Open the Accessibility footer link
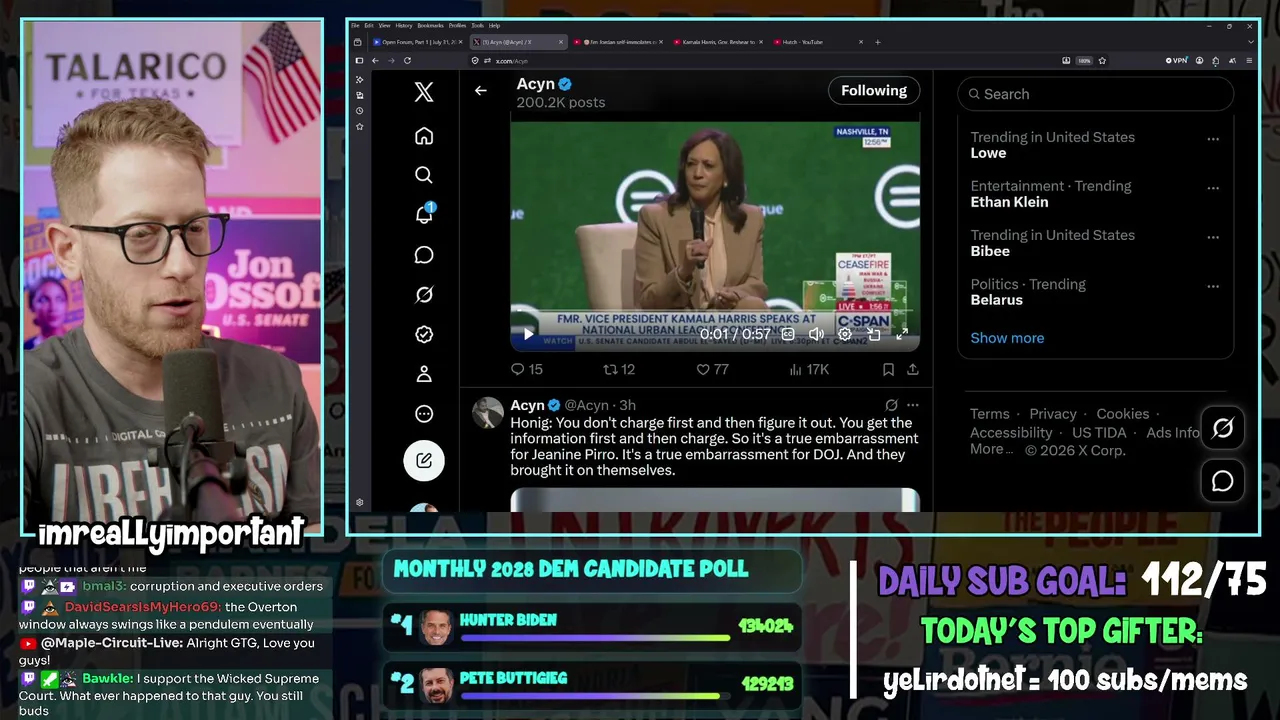This screenshot has height=720, width=1280. (1011, 433)
